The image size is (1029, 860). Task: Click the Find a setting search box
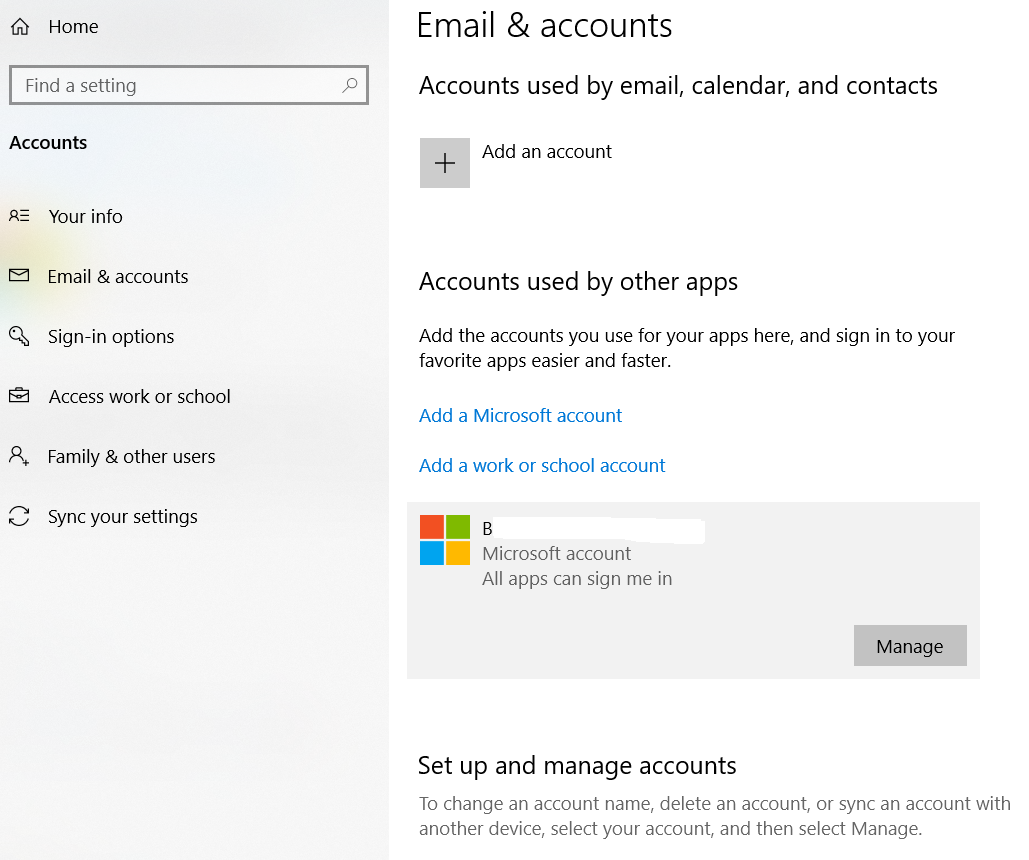coord(189,85)
